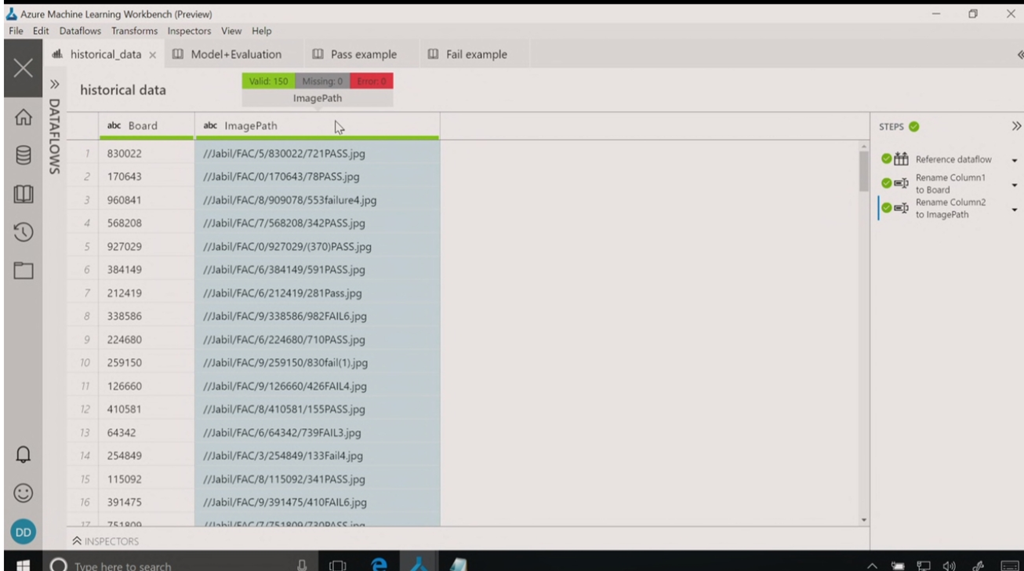Select Board cell 960841

tap(146, 200)
